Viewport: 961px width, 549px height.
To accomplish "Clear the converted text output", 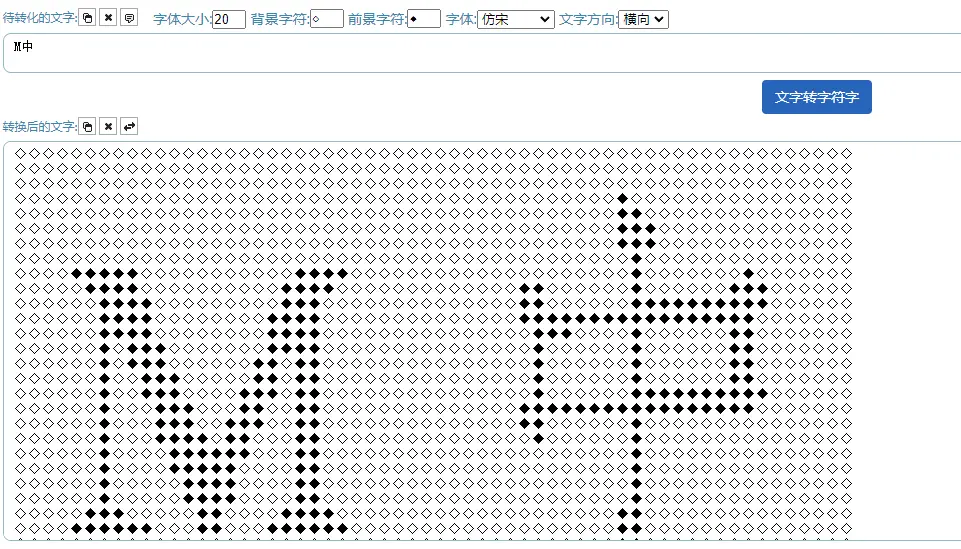I will pos(108,126).
